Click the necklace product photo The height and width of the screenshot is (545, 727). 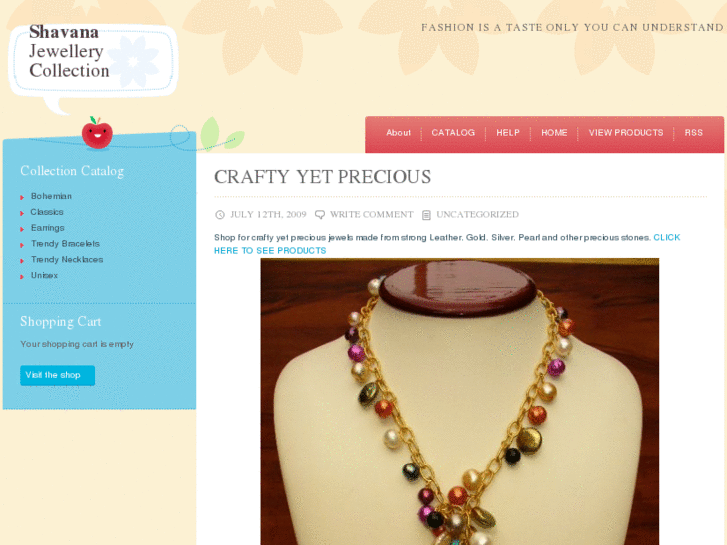point(459,402)
